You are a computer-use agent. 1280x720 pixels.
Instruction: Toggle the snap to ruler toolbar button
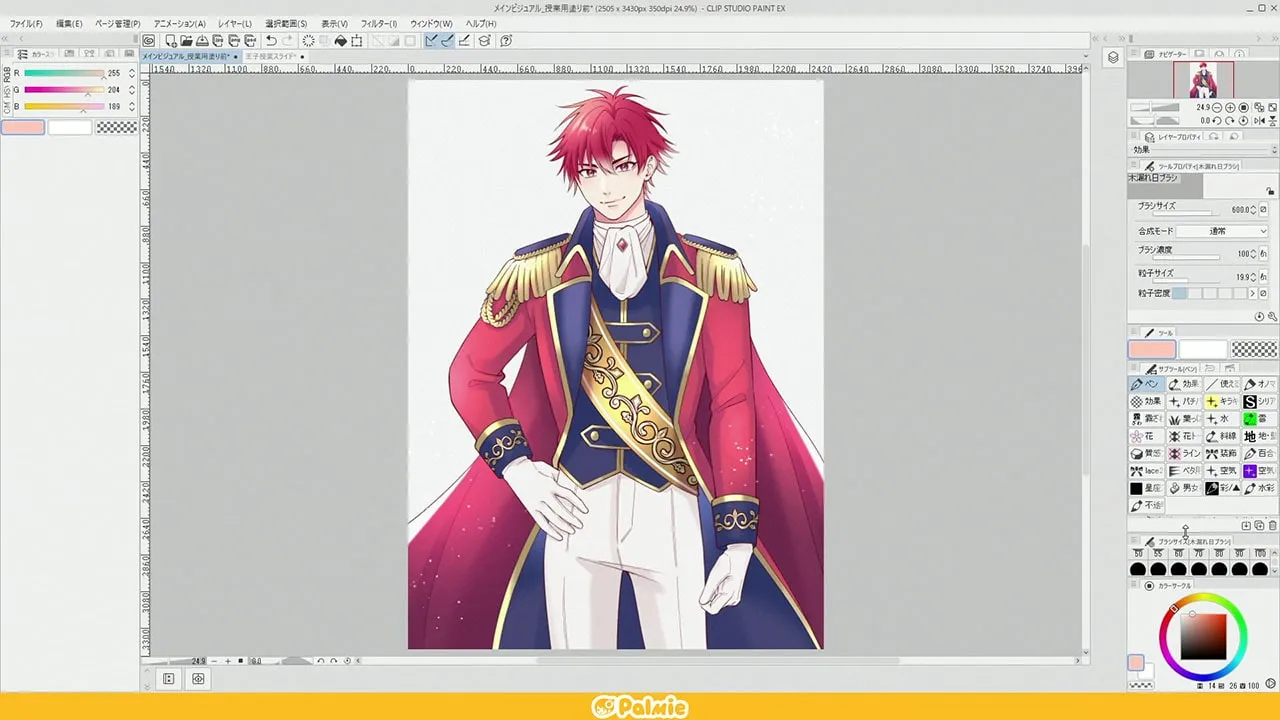pos(431,41)
